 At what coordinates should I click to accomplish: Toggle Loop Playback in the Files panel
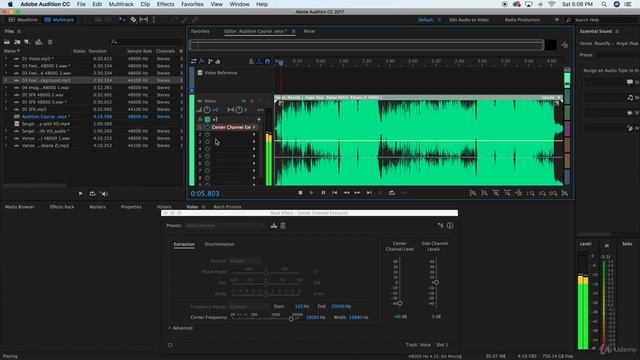click(x=92, y=193)
